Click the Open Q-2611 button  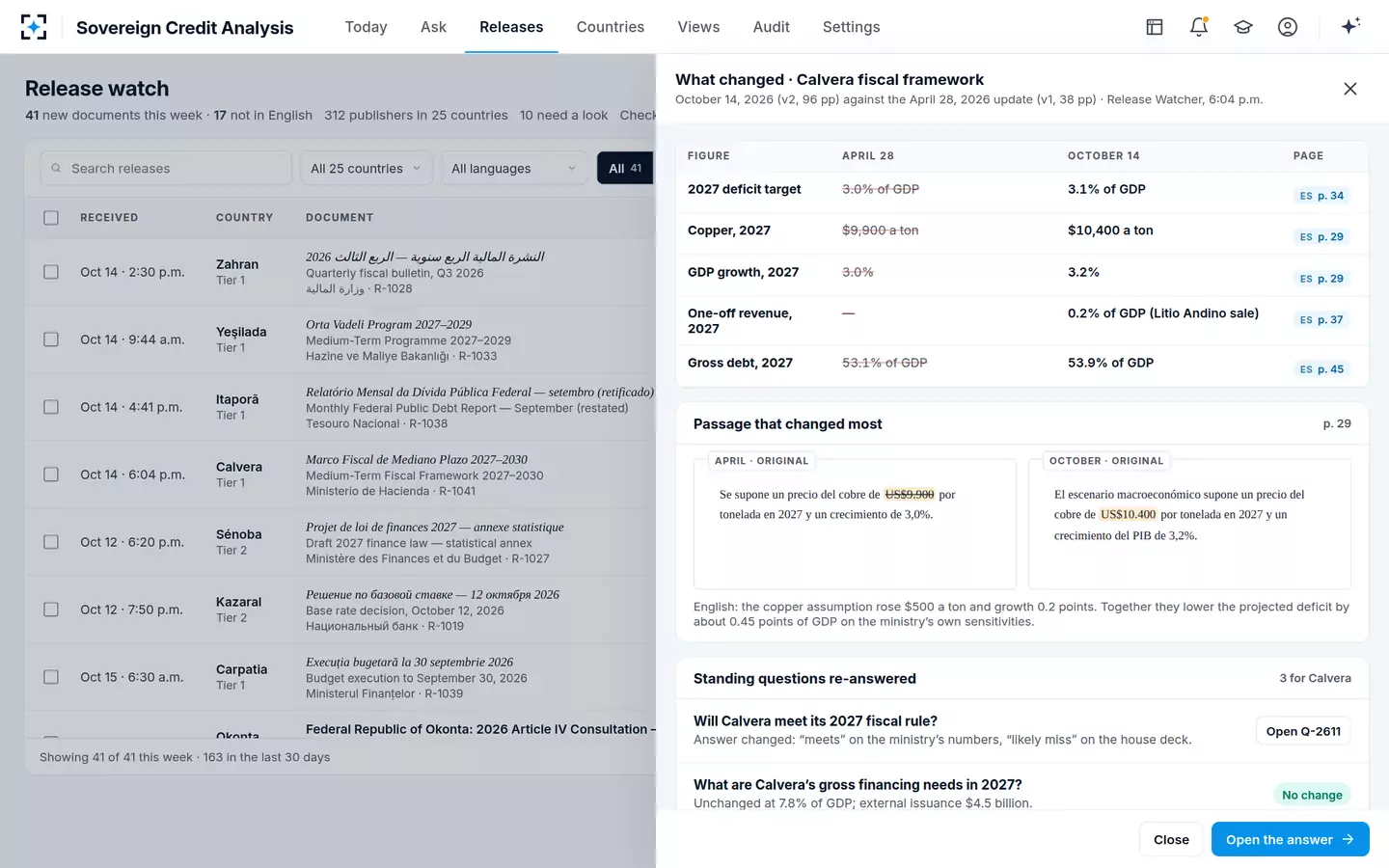[x=1303, y=731]
